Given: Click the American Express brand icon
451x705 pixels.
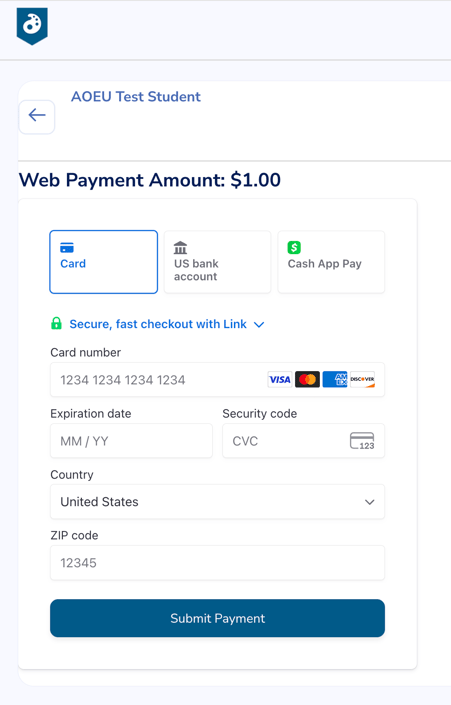Looking at the screenshot, I should [x=335, y=379].
